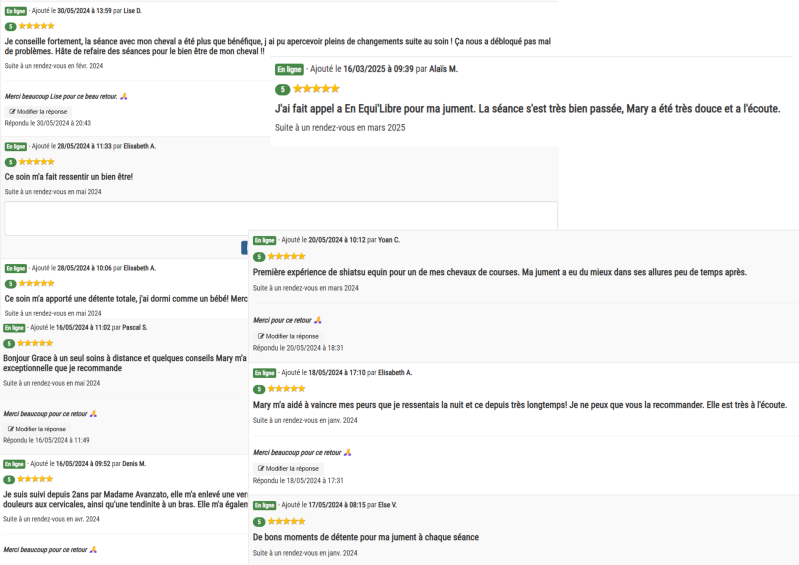Click the star rating on Yoan C.'s review

pos(286,256)
